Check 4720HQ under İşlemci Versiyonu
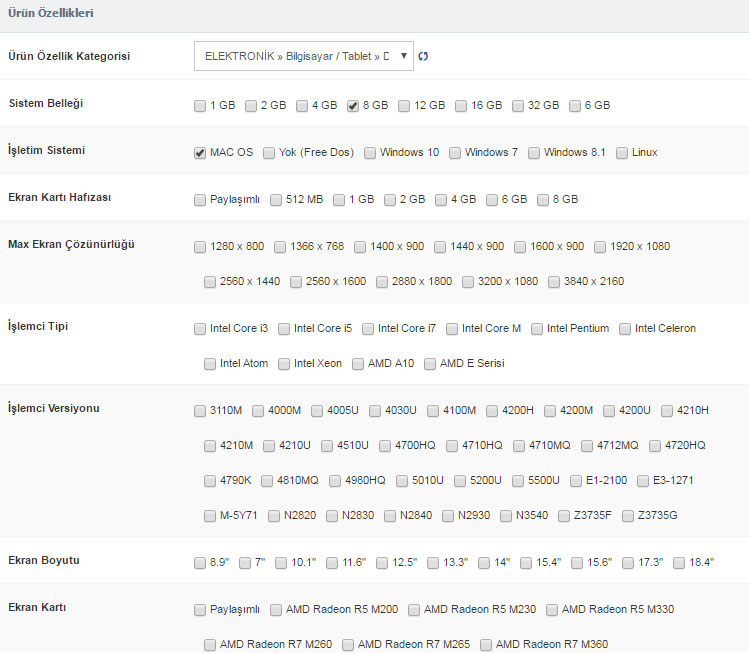 click(x=655, y=446)
